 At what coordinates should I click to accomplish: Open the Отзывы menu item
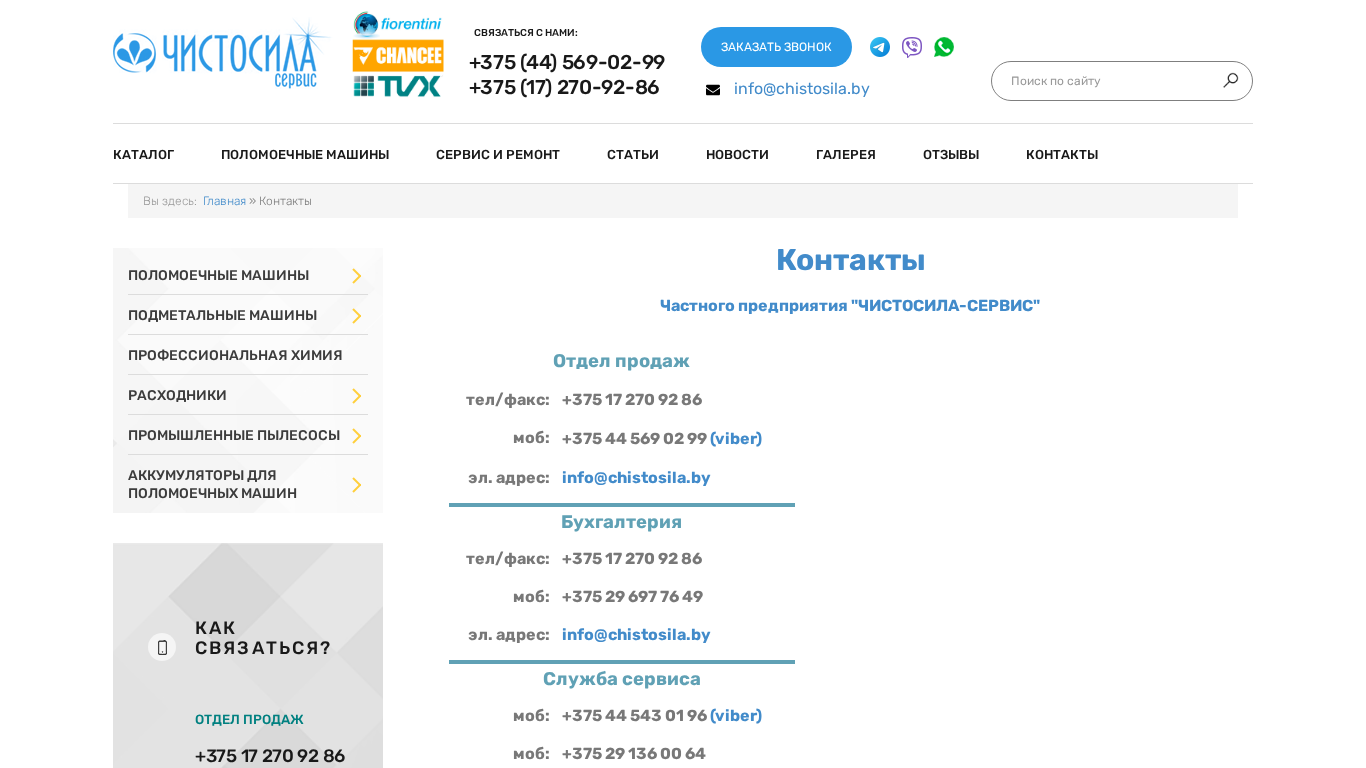pyautogui.click(x=951, y=155)
